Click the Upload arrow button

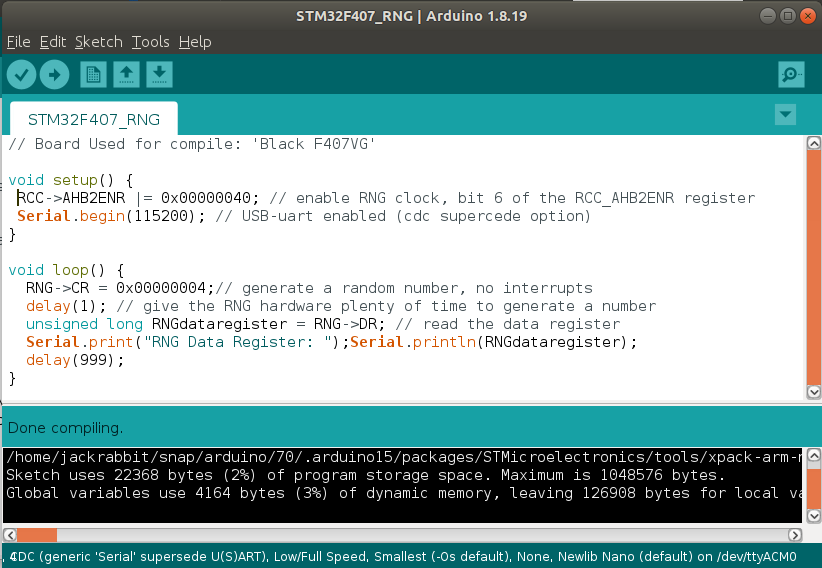55,74
